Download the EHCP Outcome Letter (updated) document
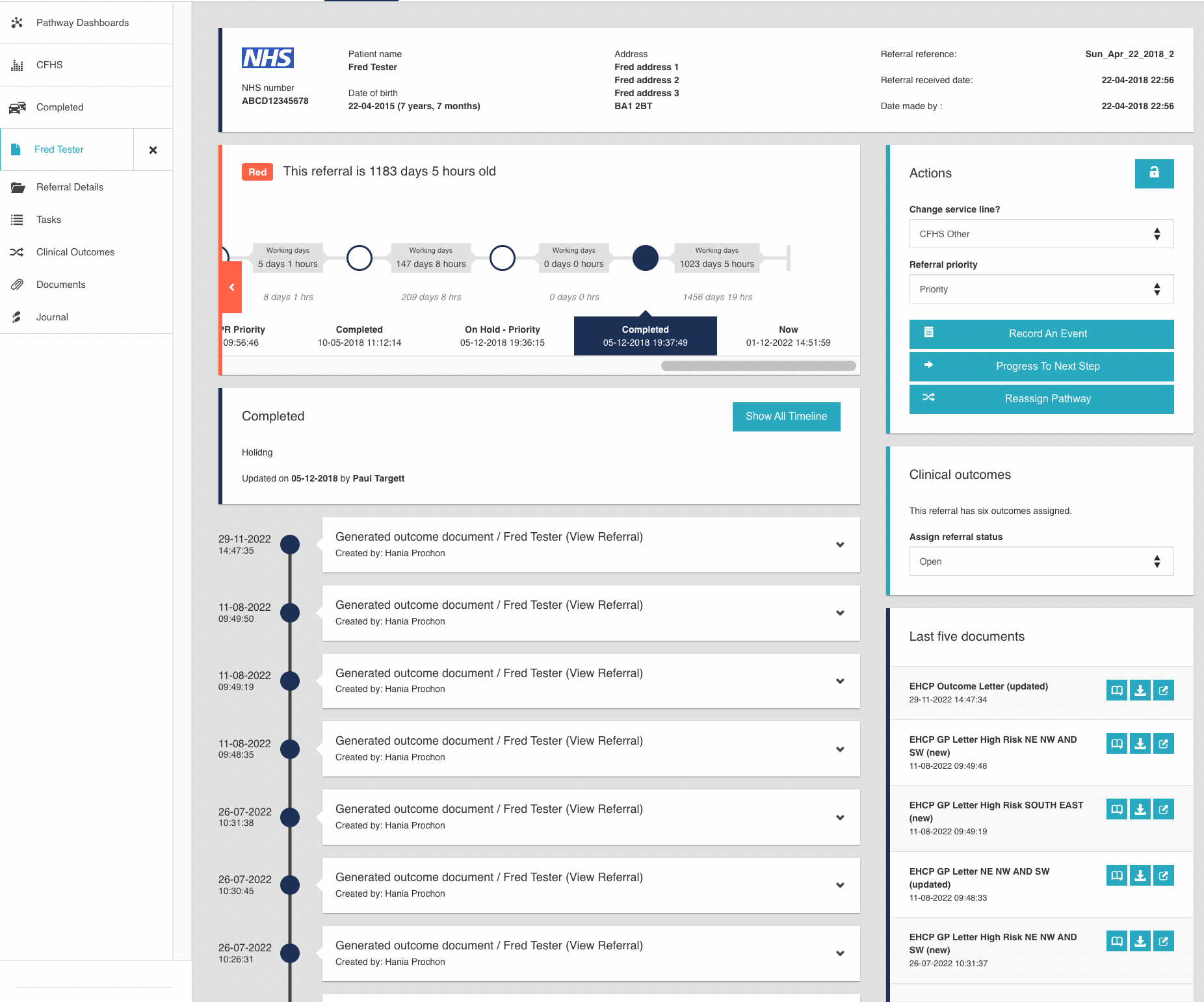Viewport: 1204px width, 1002px height. [x=1140, y=690]
